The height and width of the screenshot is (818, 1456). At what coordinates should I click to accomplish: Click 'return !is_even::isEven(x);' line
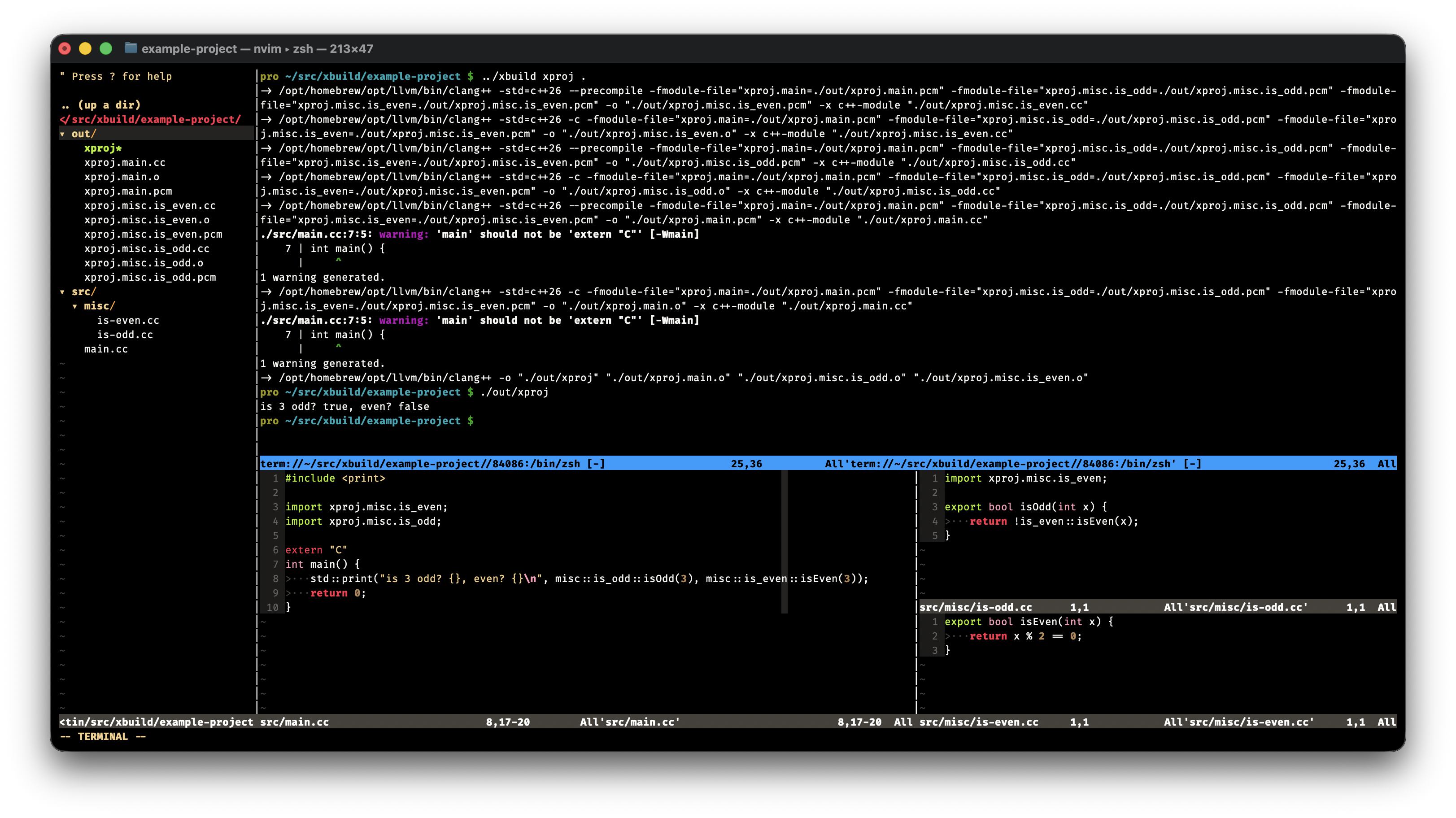coord(1054,521)
